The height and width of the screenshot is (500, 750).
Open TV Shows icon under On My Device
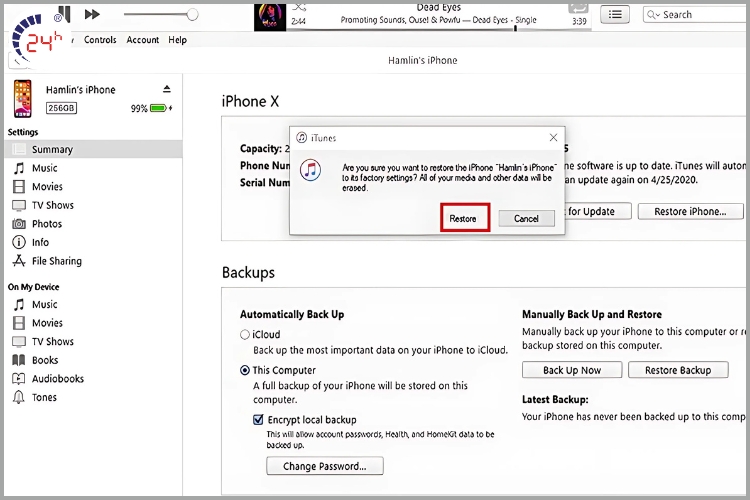click(19, 341)
